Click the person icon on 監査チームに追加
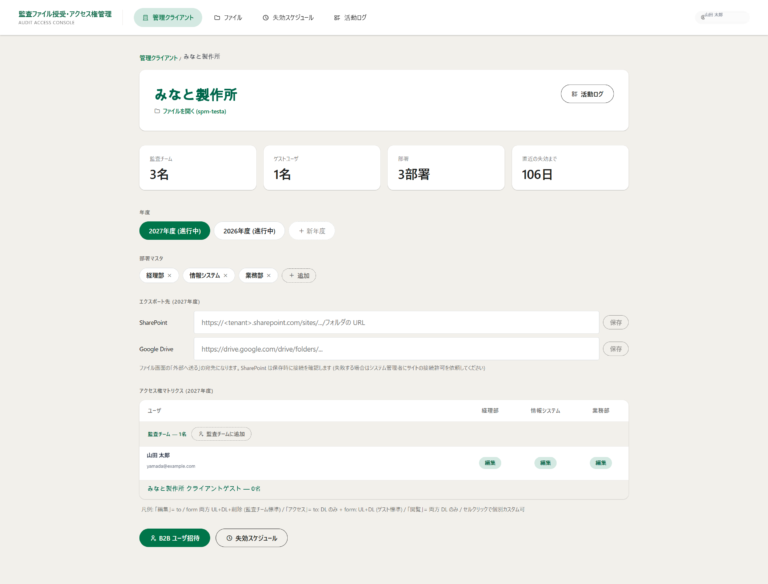The height and width of the screenshot is (584, 768). (x=201, y=434)
